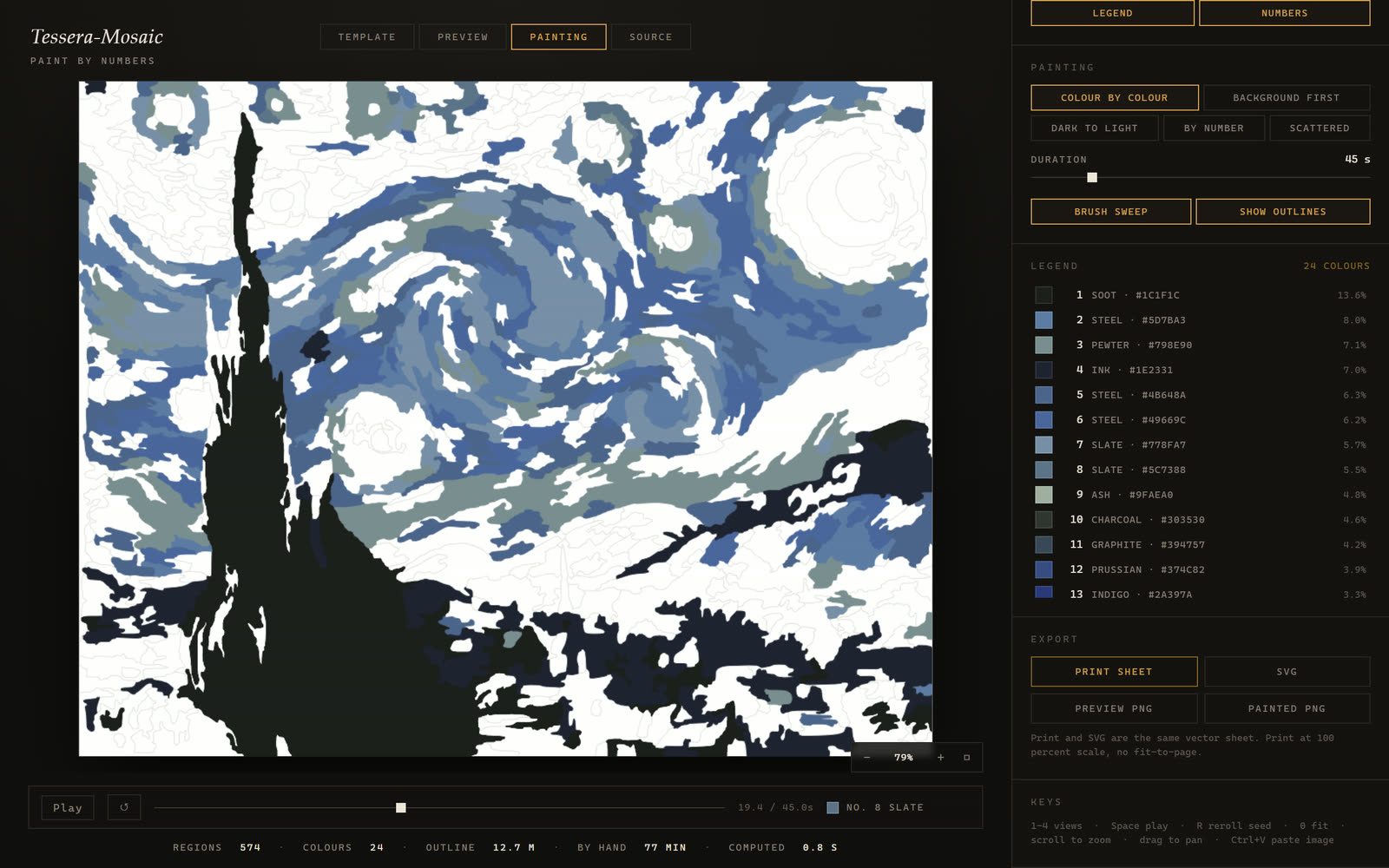Click legend text 'CHARCOAL · #303530'
Viewport: 1389px width, 868px height.
pos(1148,520)
